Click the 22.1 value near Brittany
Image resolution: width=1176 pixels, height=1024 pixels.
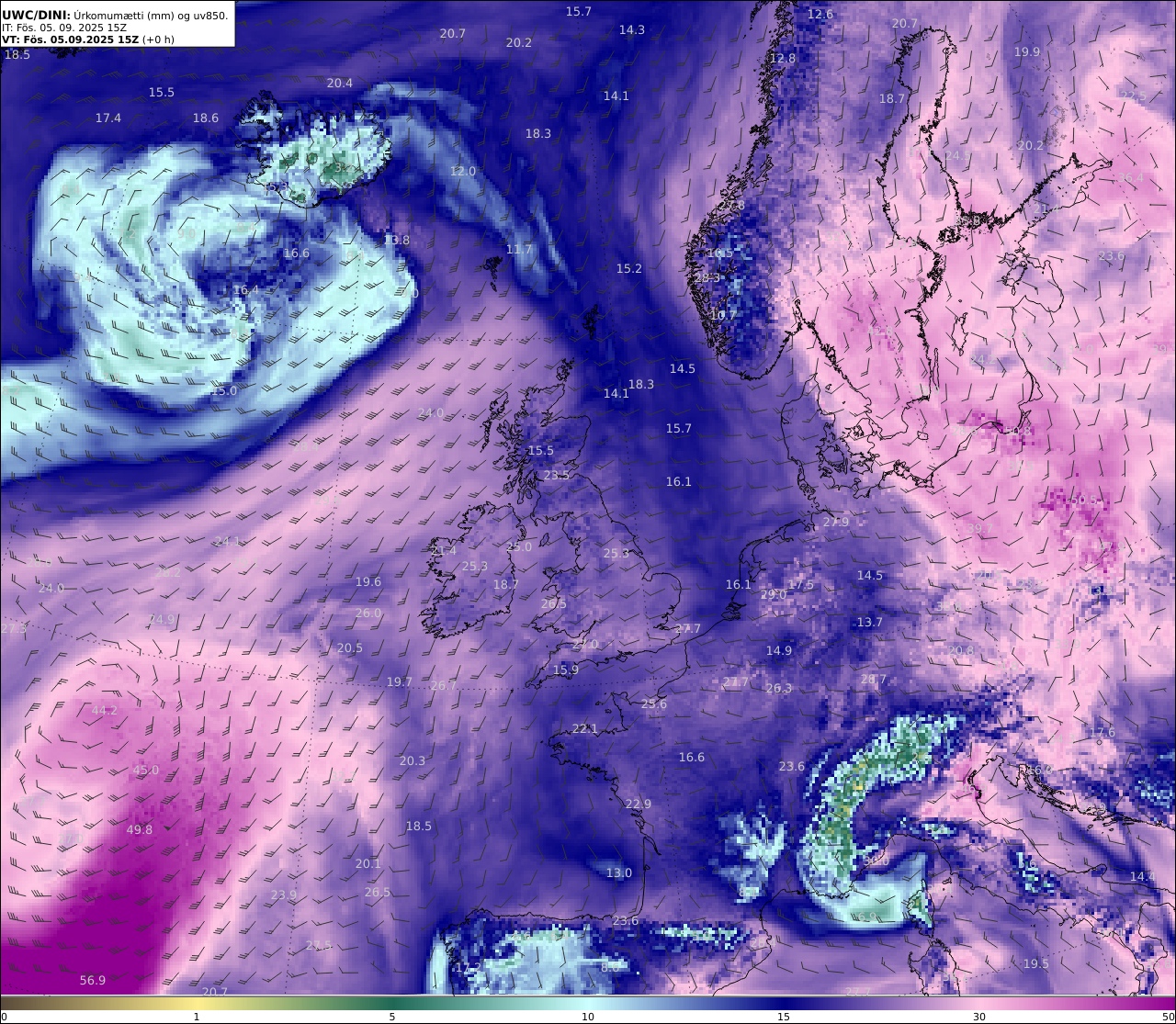click(x=585, y=728)
